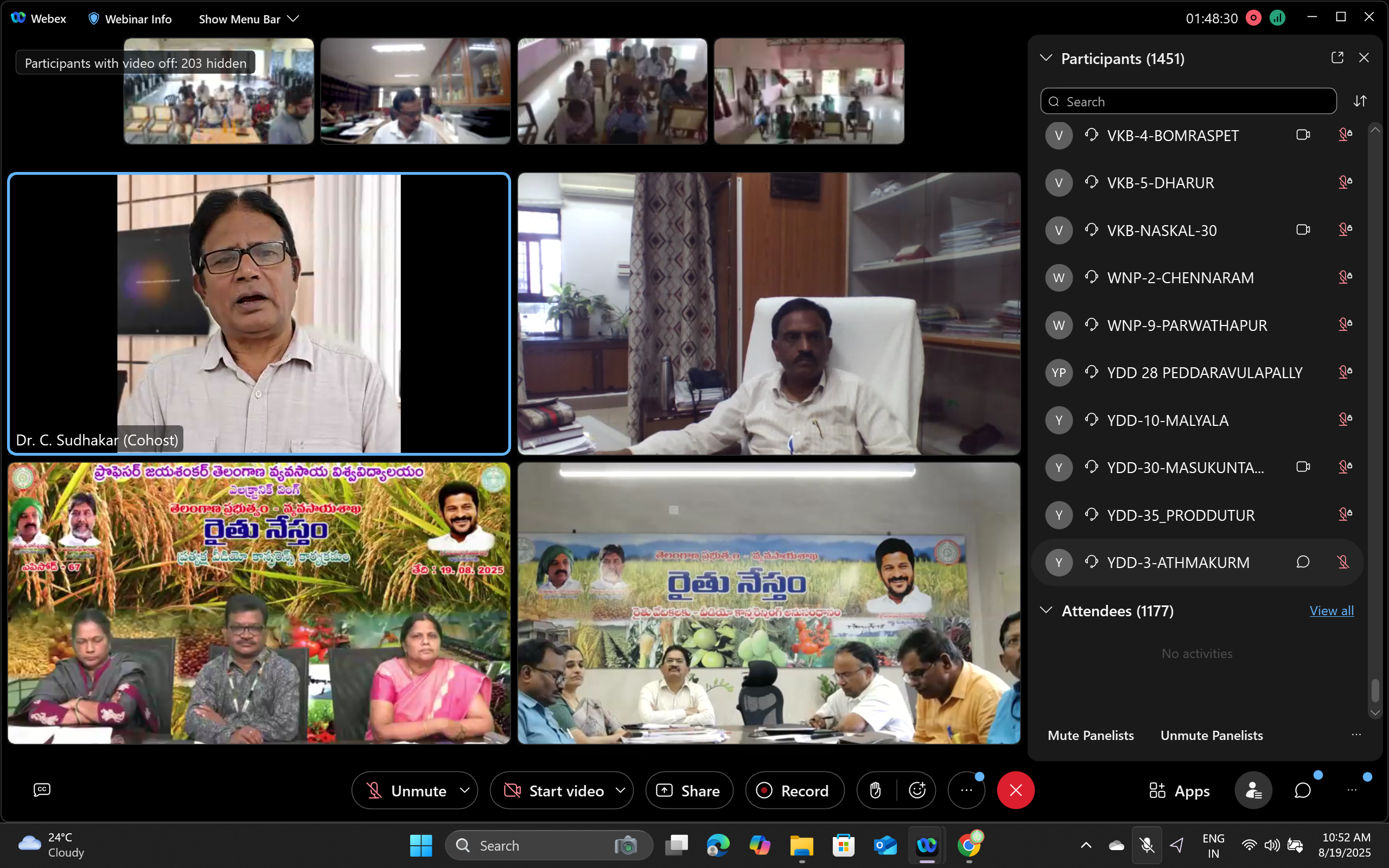The height and width of the screenshot is (868, 1389).
Task: Open the reactions emoji picker
Action: click(x=916, y=790)
